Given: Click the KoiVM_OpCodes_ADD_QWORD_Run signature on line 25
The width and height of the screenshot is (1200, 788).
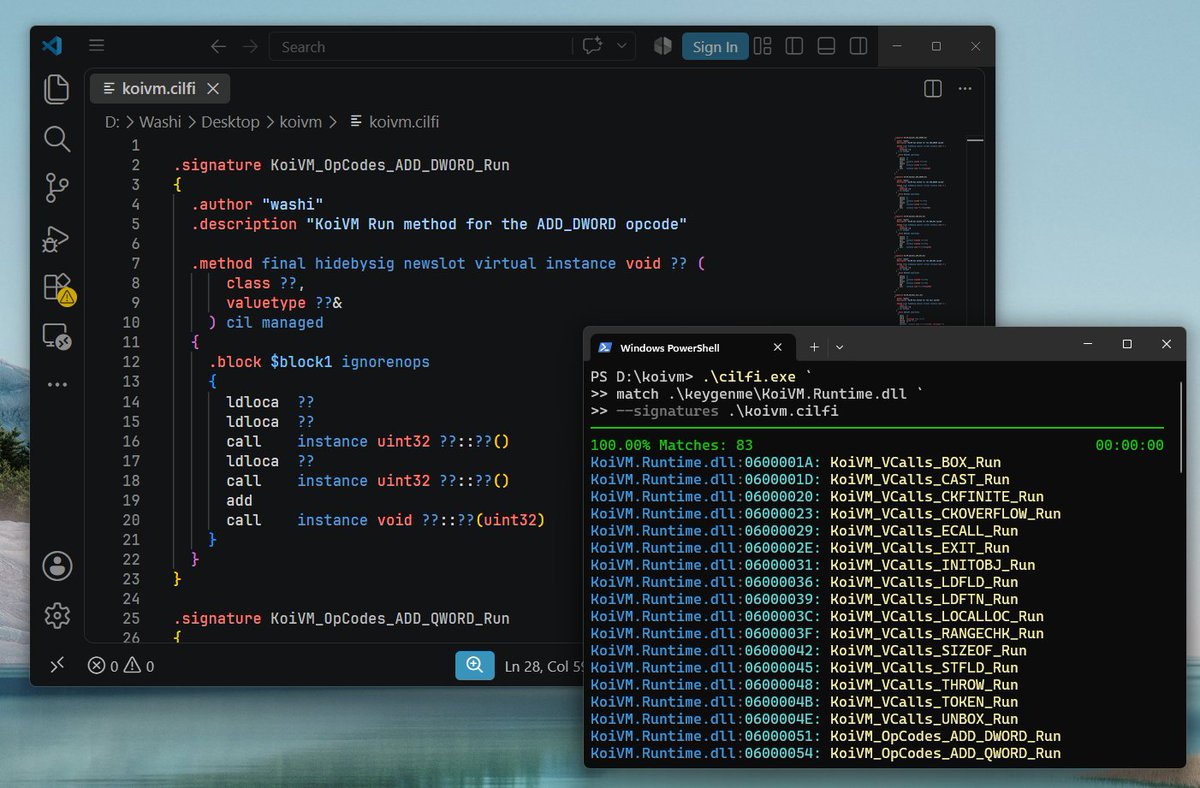Looking at the screenshot, I should (341, 619).
